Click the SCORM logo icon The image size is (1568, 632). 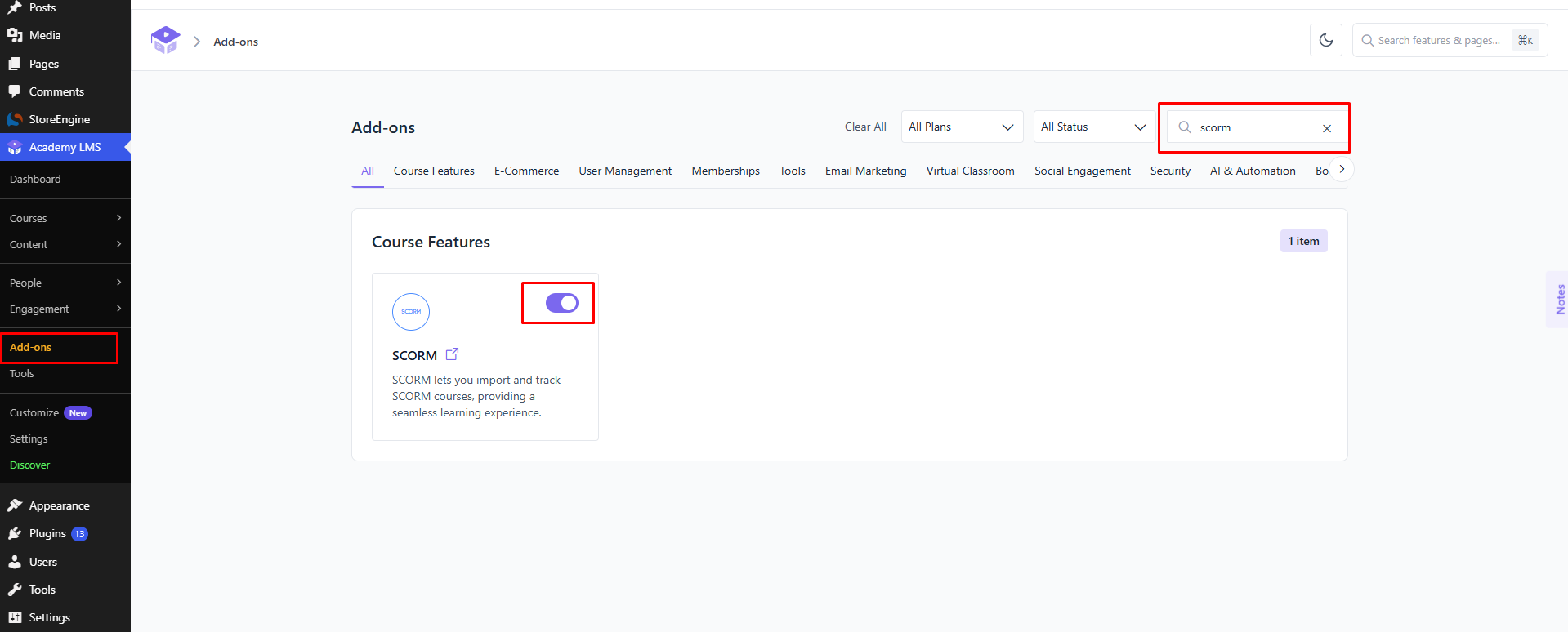[411, 312]
